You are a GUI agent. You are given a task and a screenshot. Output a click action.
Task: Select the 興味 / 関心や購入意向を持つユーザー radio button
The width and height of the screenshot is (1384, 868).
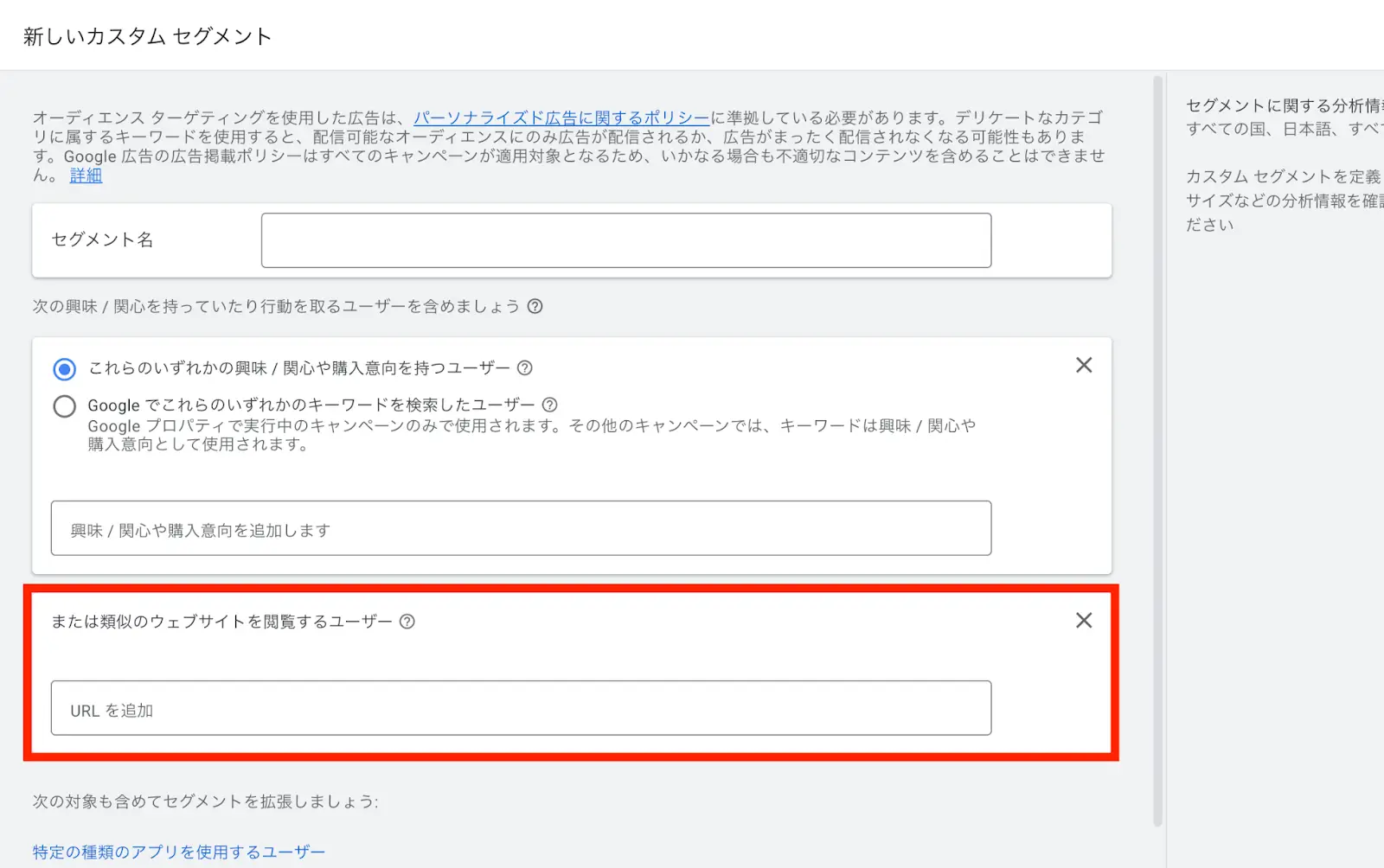pos(65,369)
